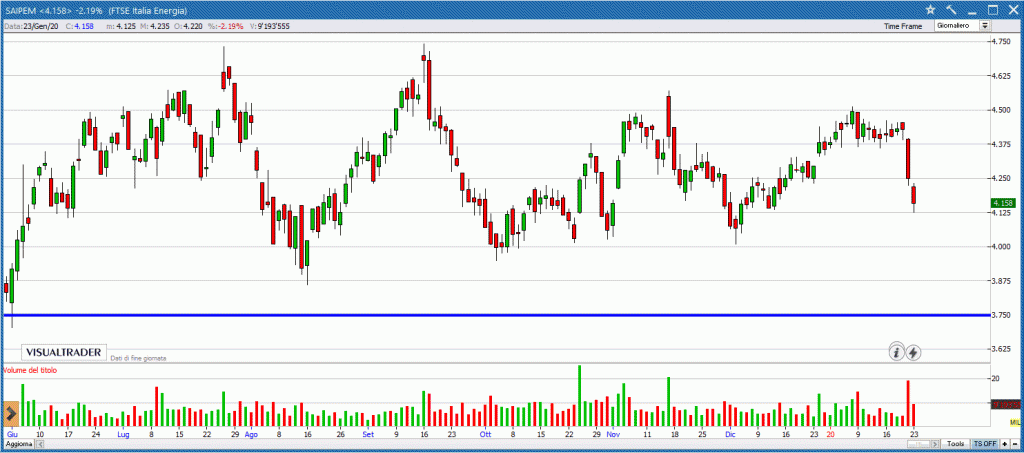Viewport: 1024px width, 453px height.
Task: Click the 4.000 price axis label
Action: (1002, 246)
